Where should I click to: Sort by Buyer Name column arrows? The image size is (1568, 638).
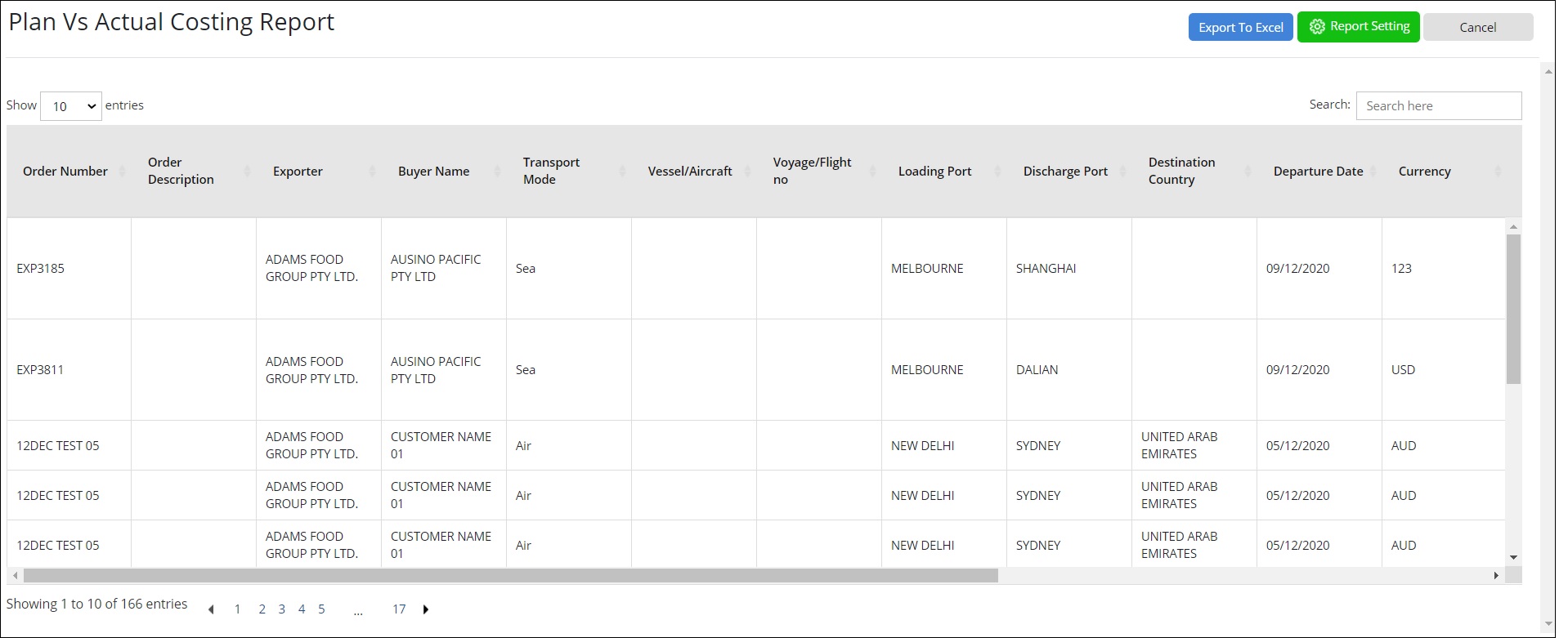click(498, 171)
